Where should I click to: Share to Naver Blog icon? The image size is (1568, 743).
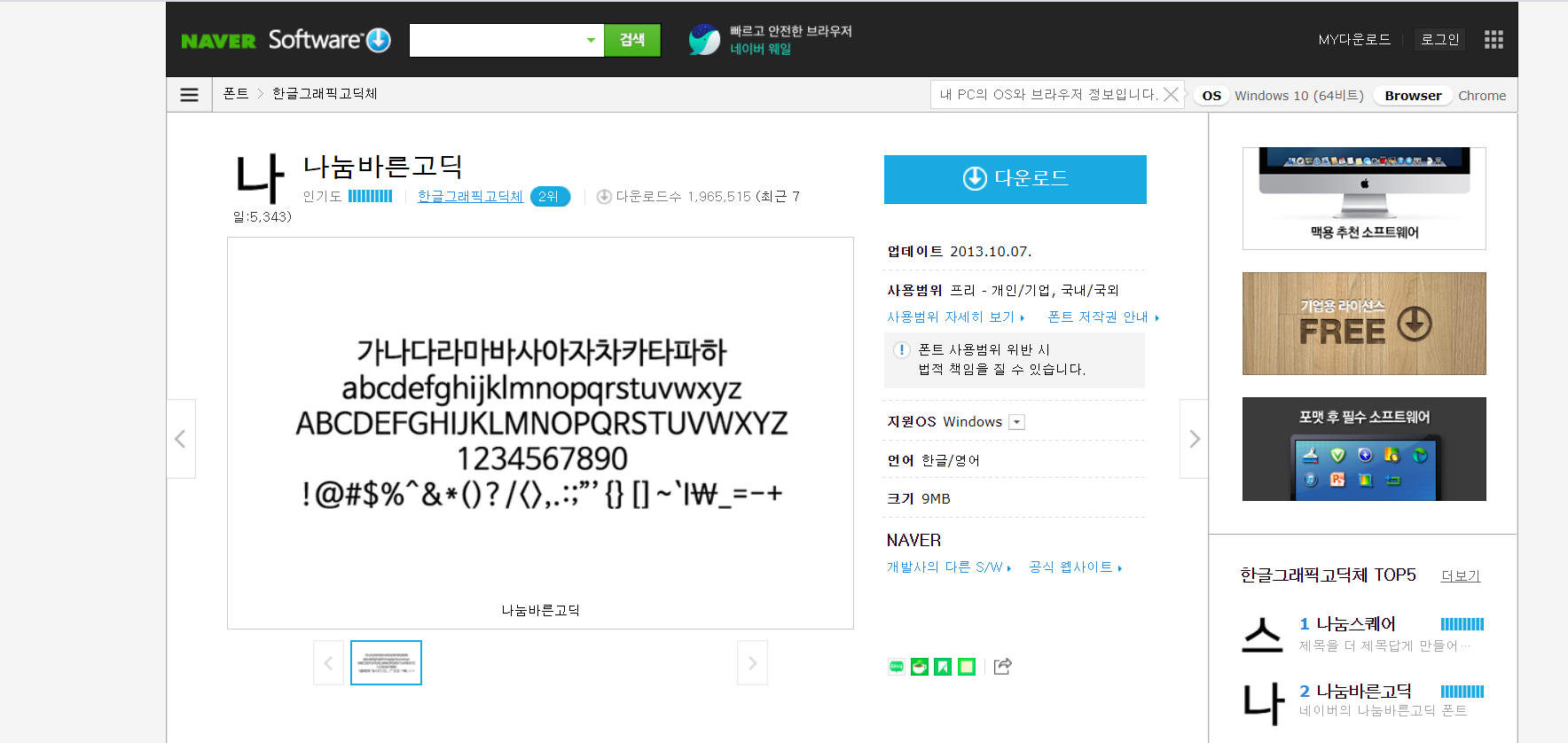[x=897, y=666]
